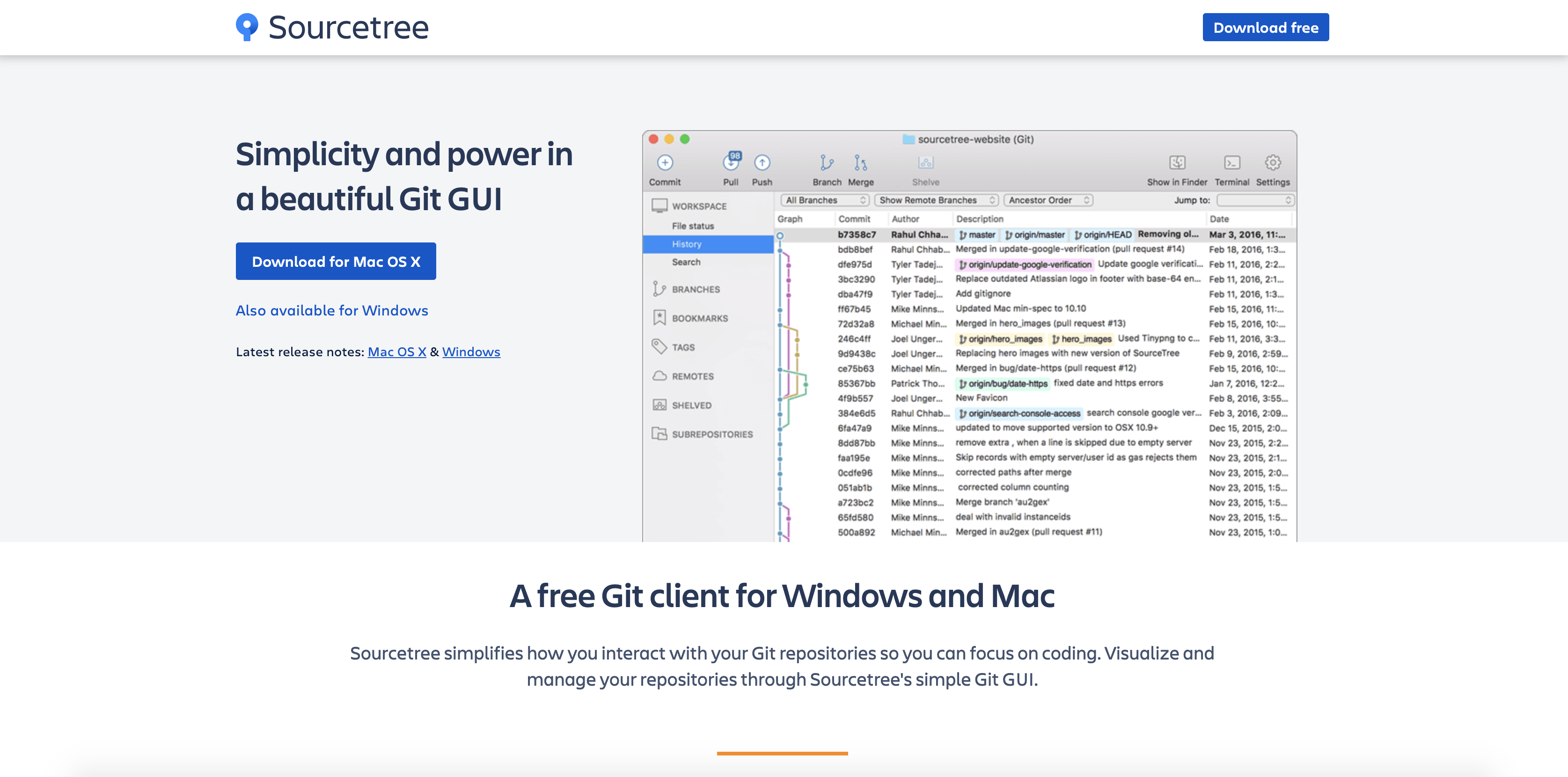This screenshot has height=777, width=1568.
Task: Click the Sourcetree brand name text
Action: (348, 28)
